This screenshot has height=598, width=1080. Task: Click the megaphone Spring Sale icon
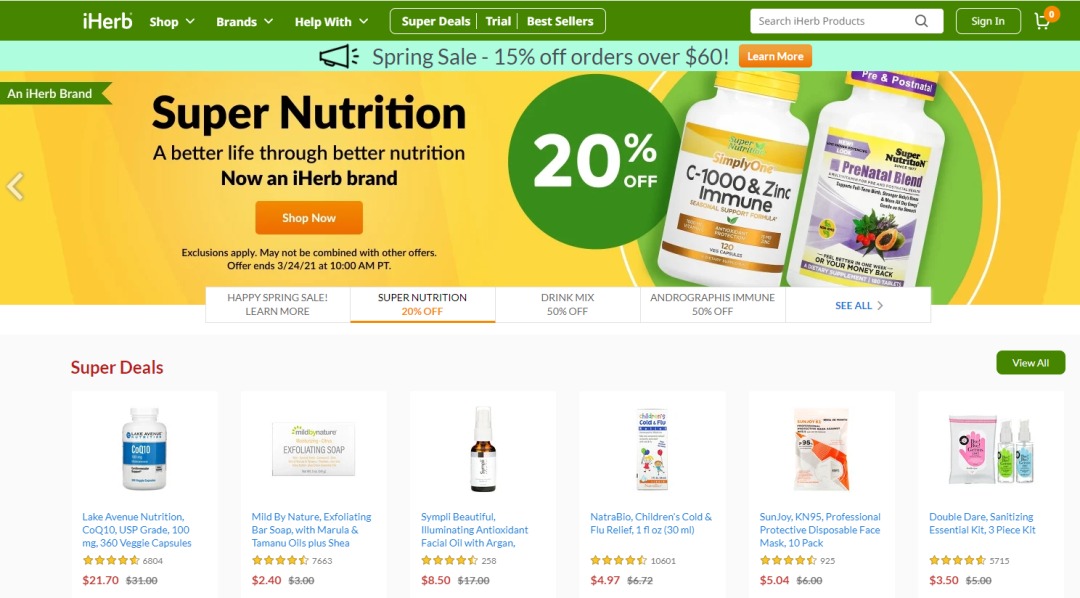coord(339,56)
